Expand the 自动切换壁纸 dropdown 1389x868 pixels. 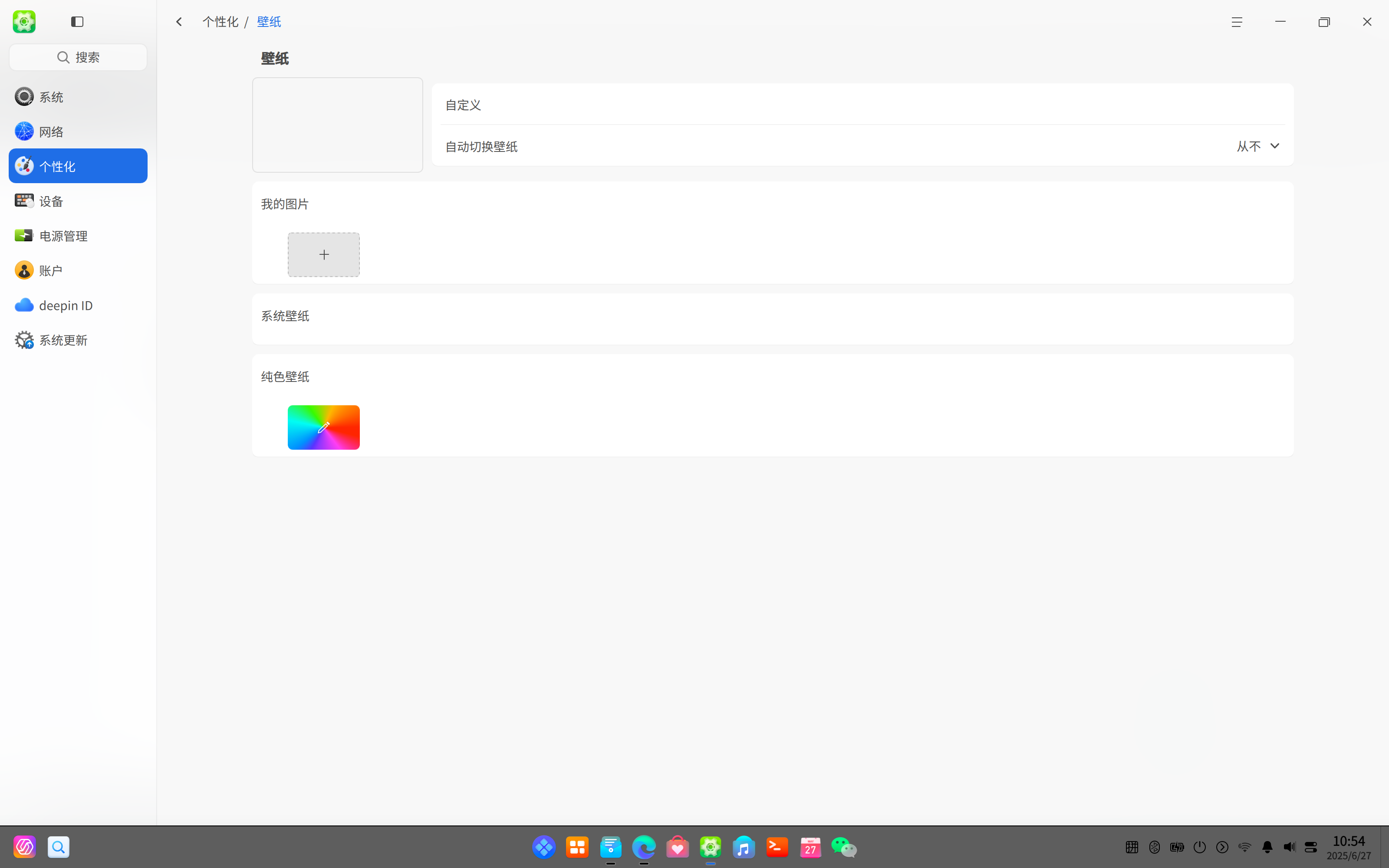pyautogui.click(x=1258, y=146)
